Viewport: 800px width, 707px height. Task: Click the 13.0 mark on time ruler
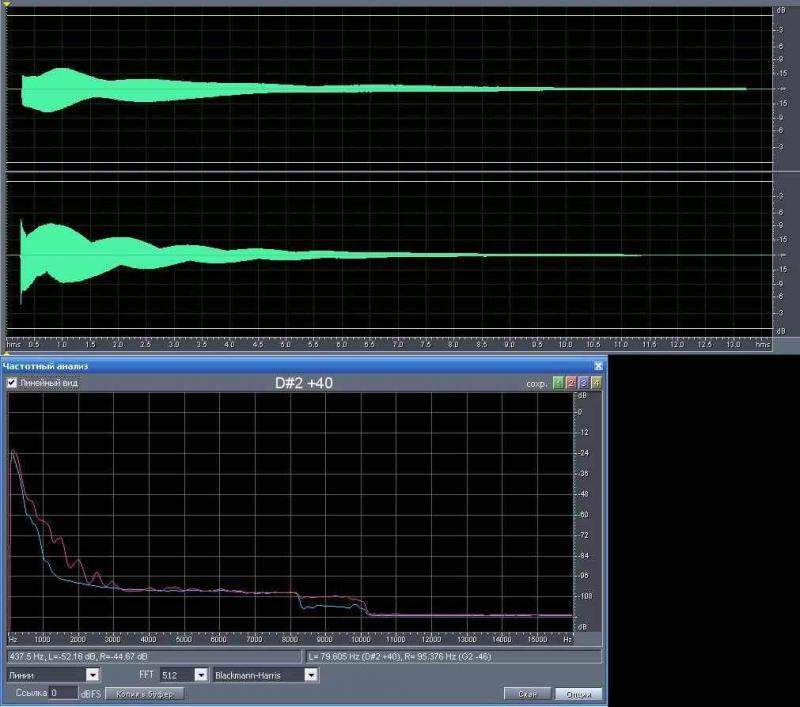click(733, 345)
